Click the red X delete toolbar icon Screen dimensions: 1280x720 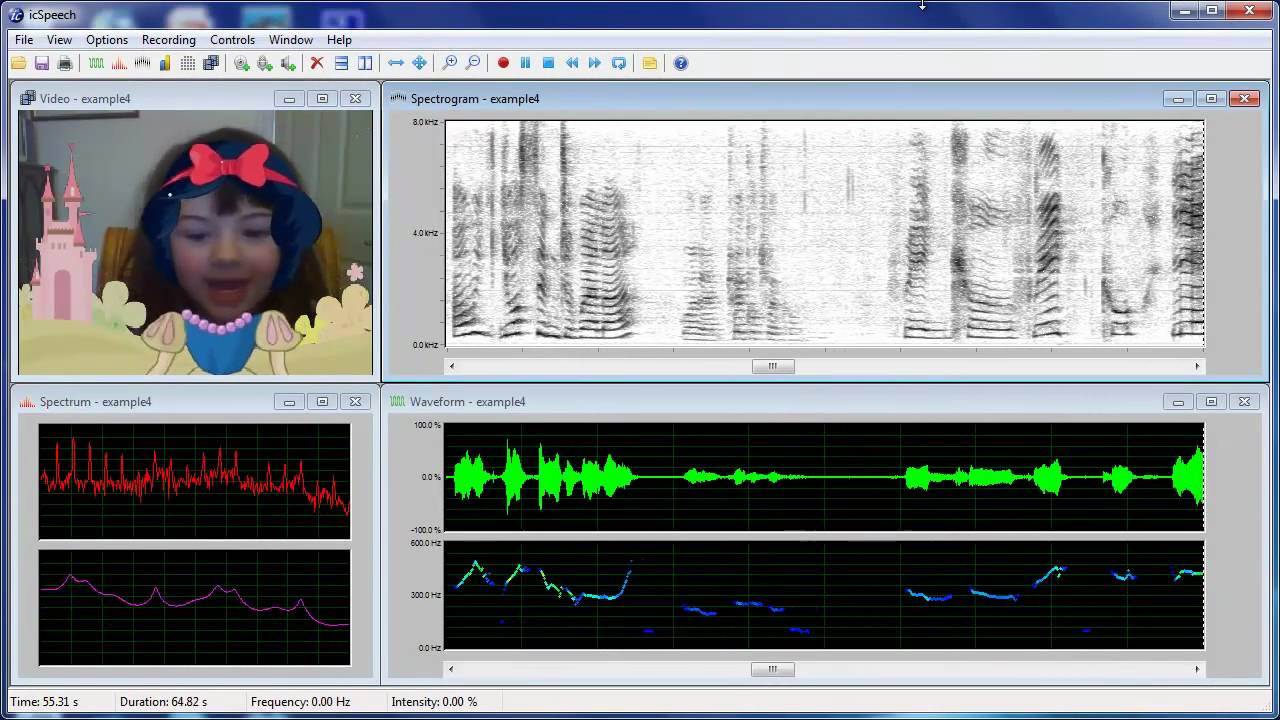tap(317, 63)
